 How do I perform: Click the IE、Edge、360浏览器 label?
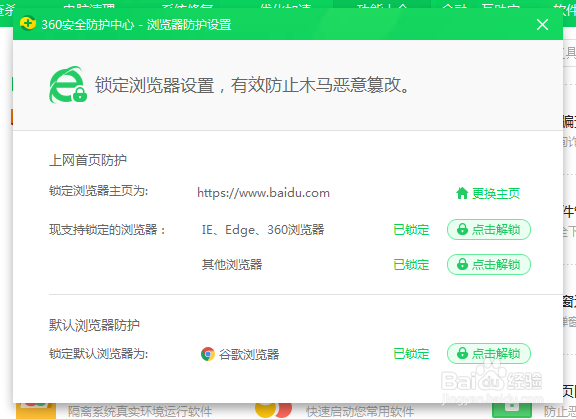pos(263,230)
